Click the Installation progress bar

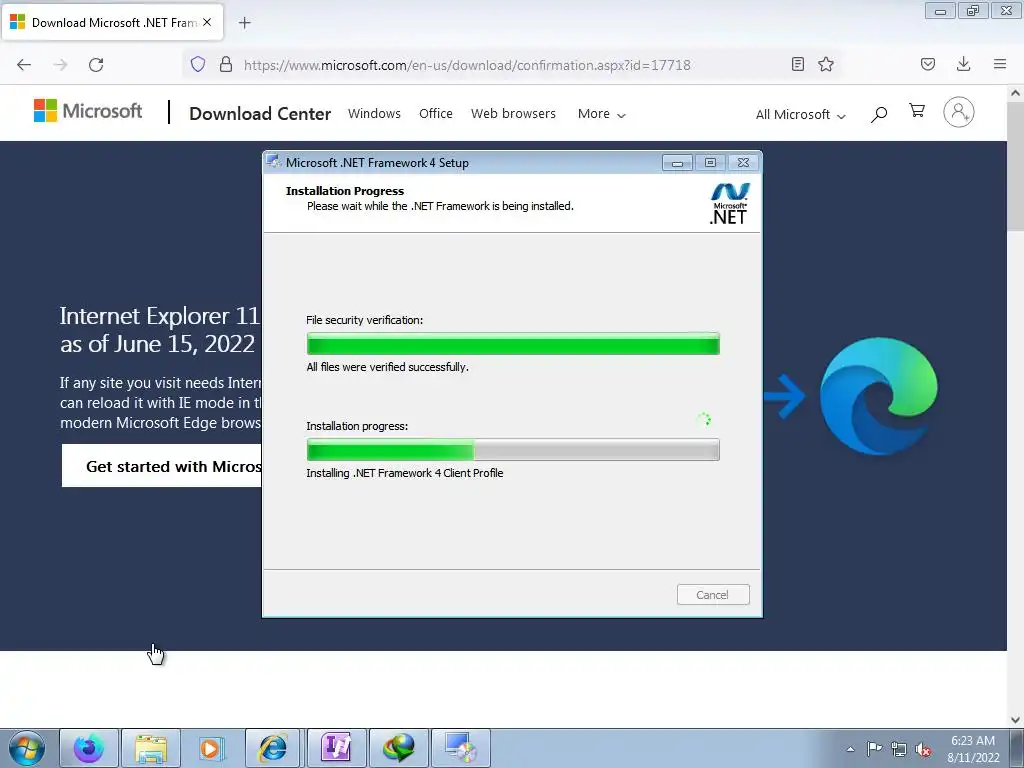tap(513, 450)
